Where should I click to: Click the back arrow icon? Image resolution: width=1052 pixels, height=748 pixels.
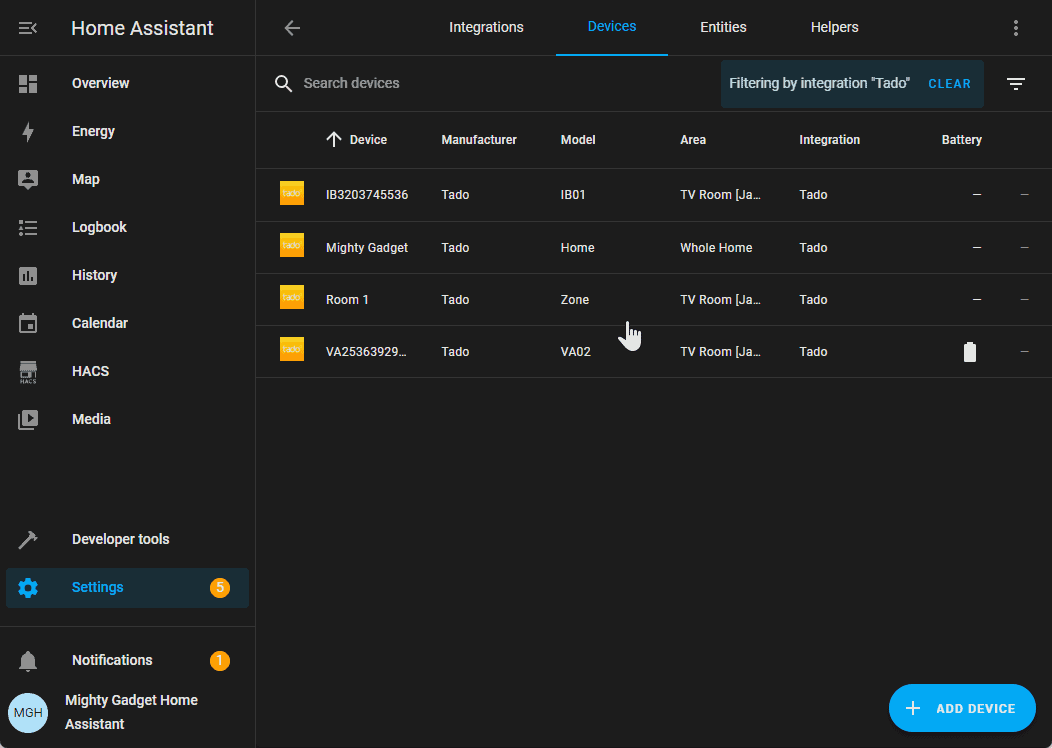point(292,28)
